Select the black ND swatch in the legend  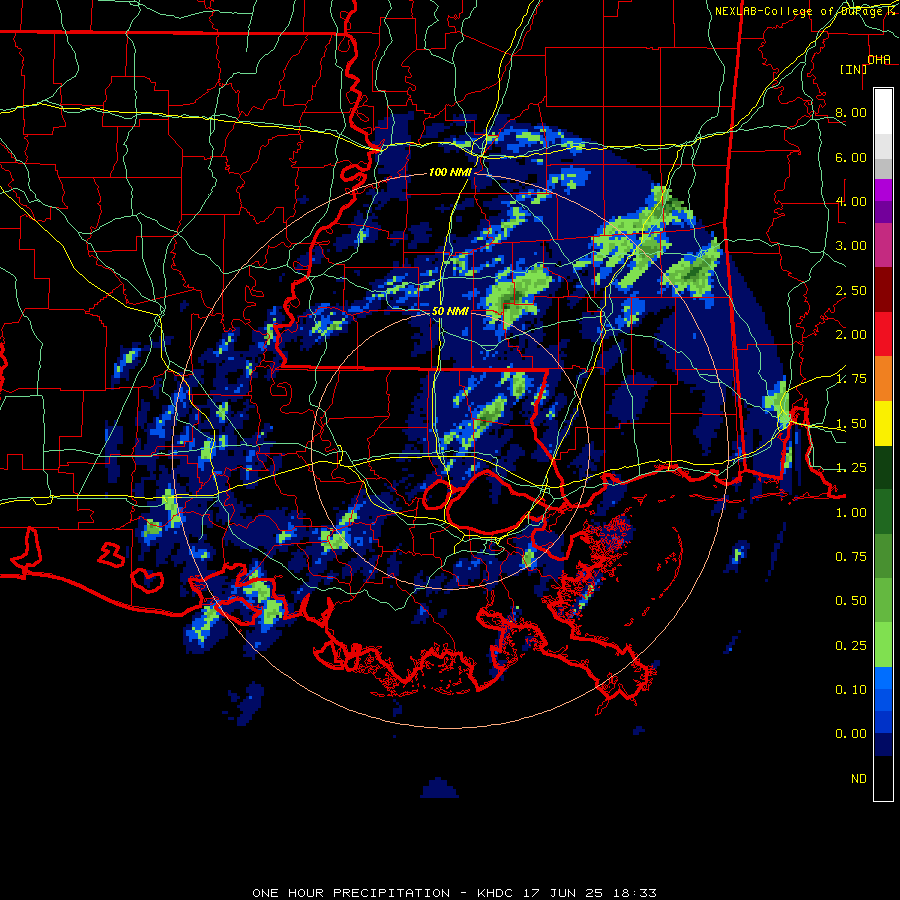(883, 778)
